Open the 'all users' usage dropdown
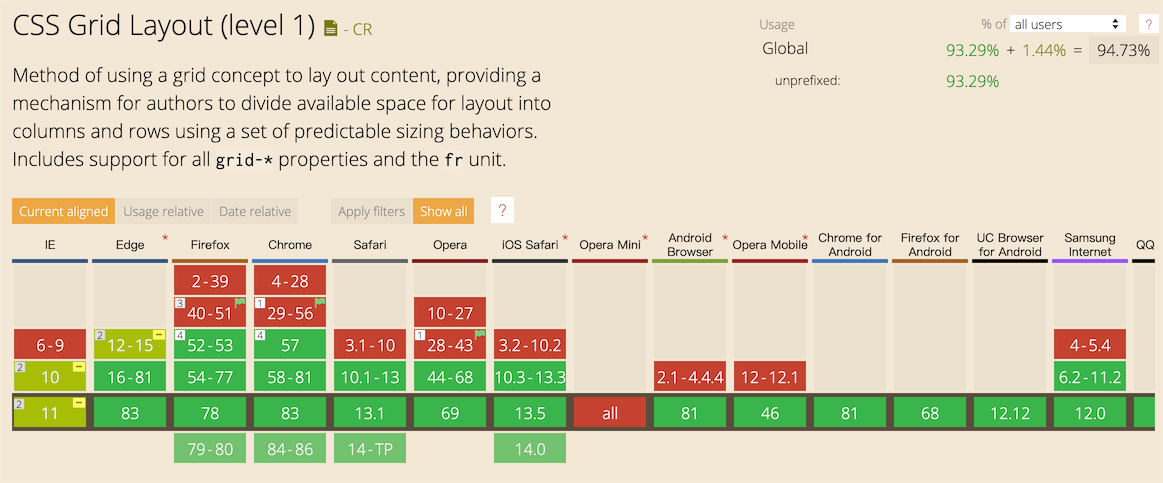Screen dimensions: 1163x483 click(x=1066, y=24)
